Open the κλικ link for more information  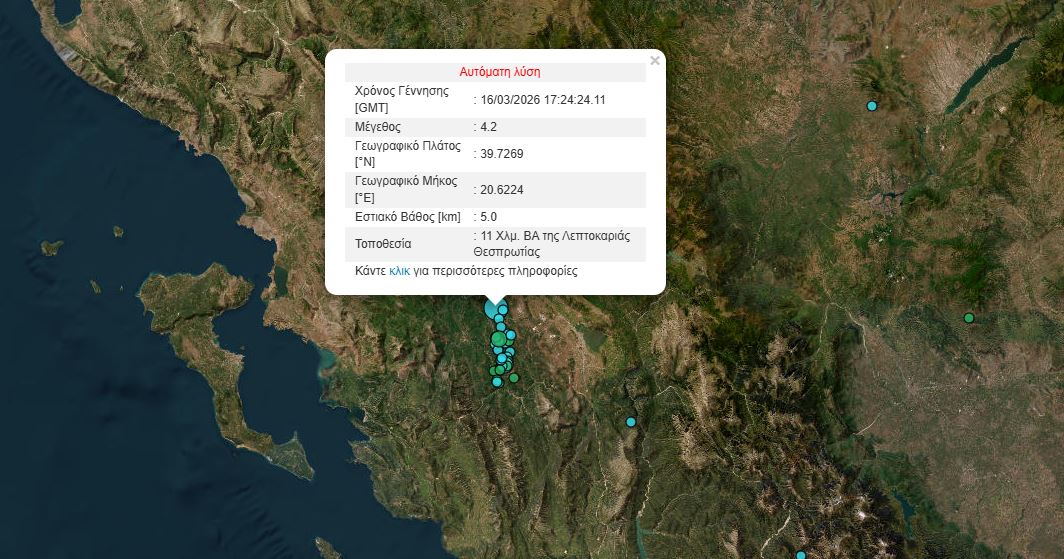(x=400, y=271)
